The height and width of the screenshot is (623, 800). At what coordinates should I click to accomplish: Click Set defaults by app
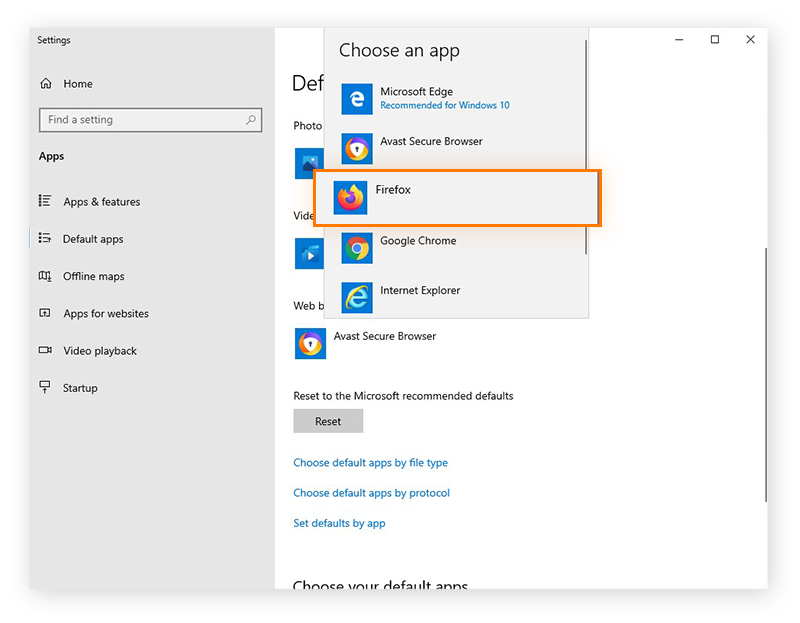339,522
